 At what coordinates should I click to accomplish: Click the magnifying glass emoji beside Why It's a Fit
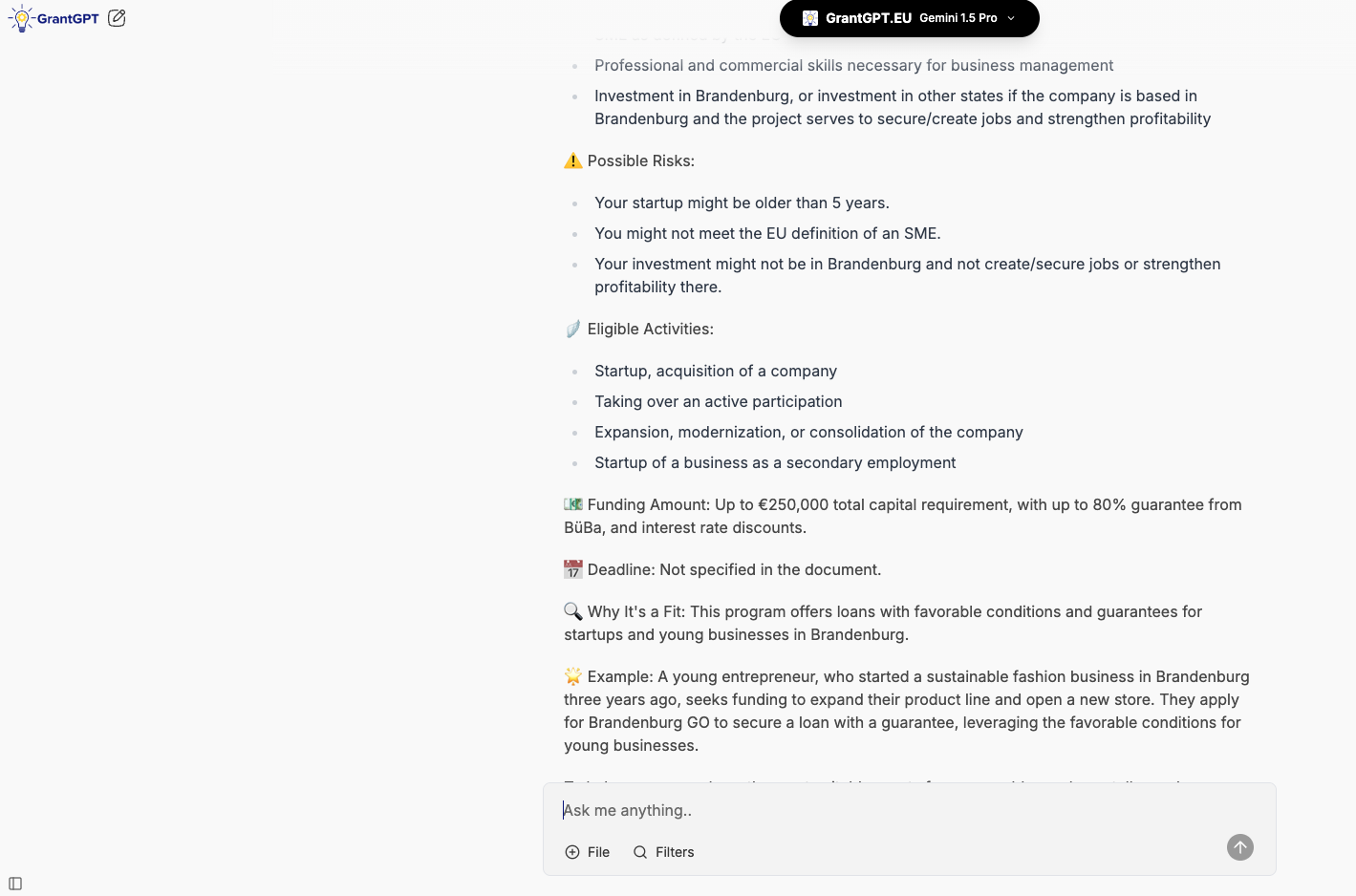[573, 611]
